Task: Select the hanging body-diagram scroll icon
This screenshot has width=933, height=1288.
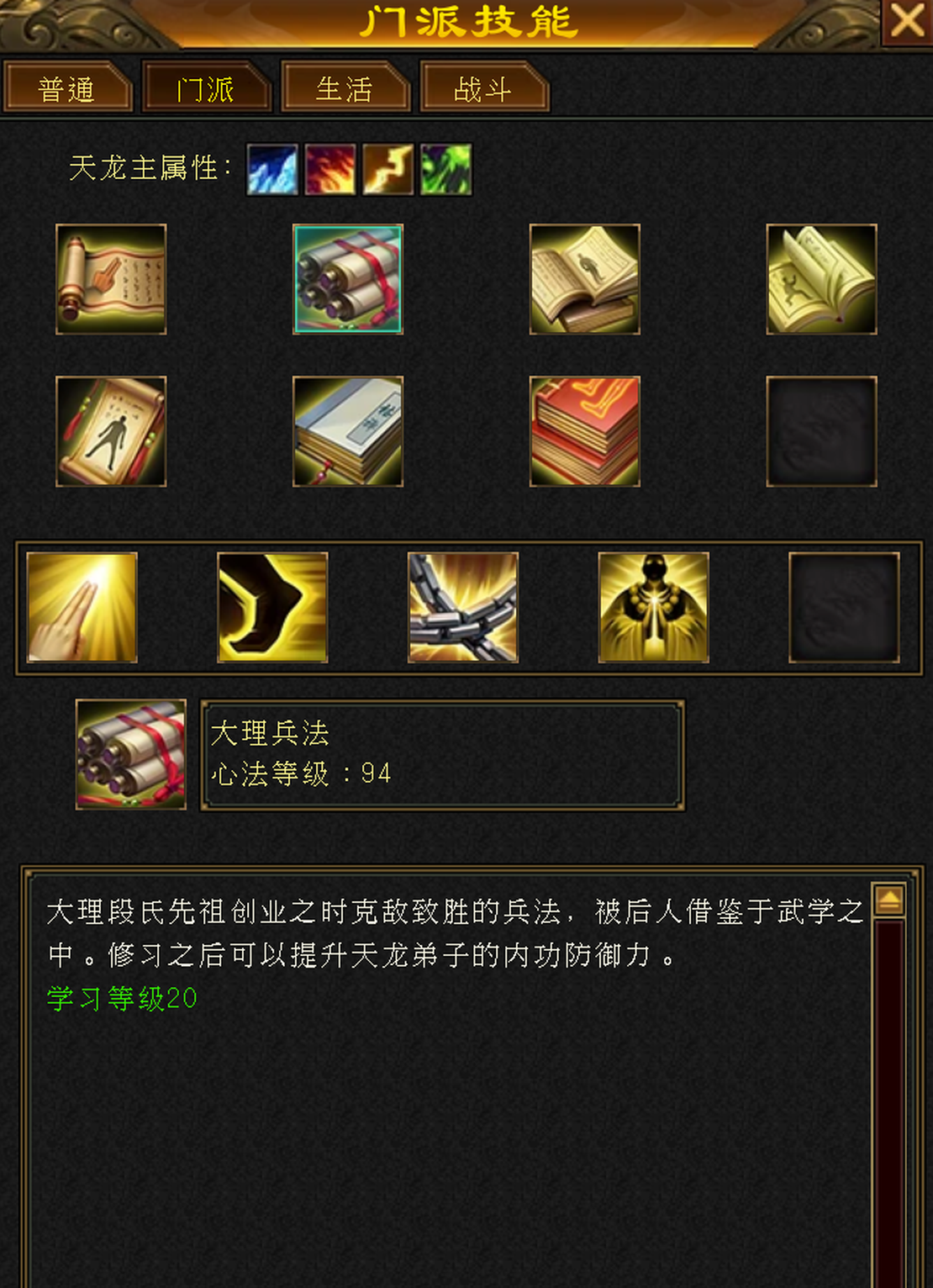Action: (x=111, y=431)
